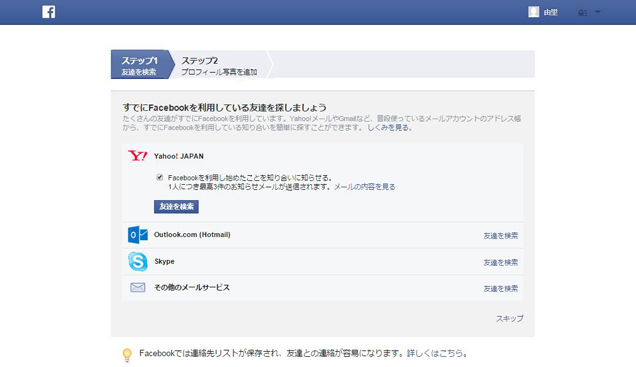The width and height of the screenshot is (636, 367).
Task: Expand the Outlook.com (Hotmail) row
Action: pos(322,235)
